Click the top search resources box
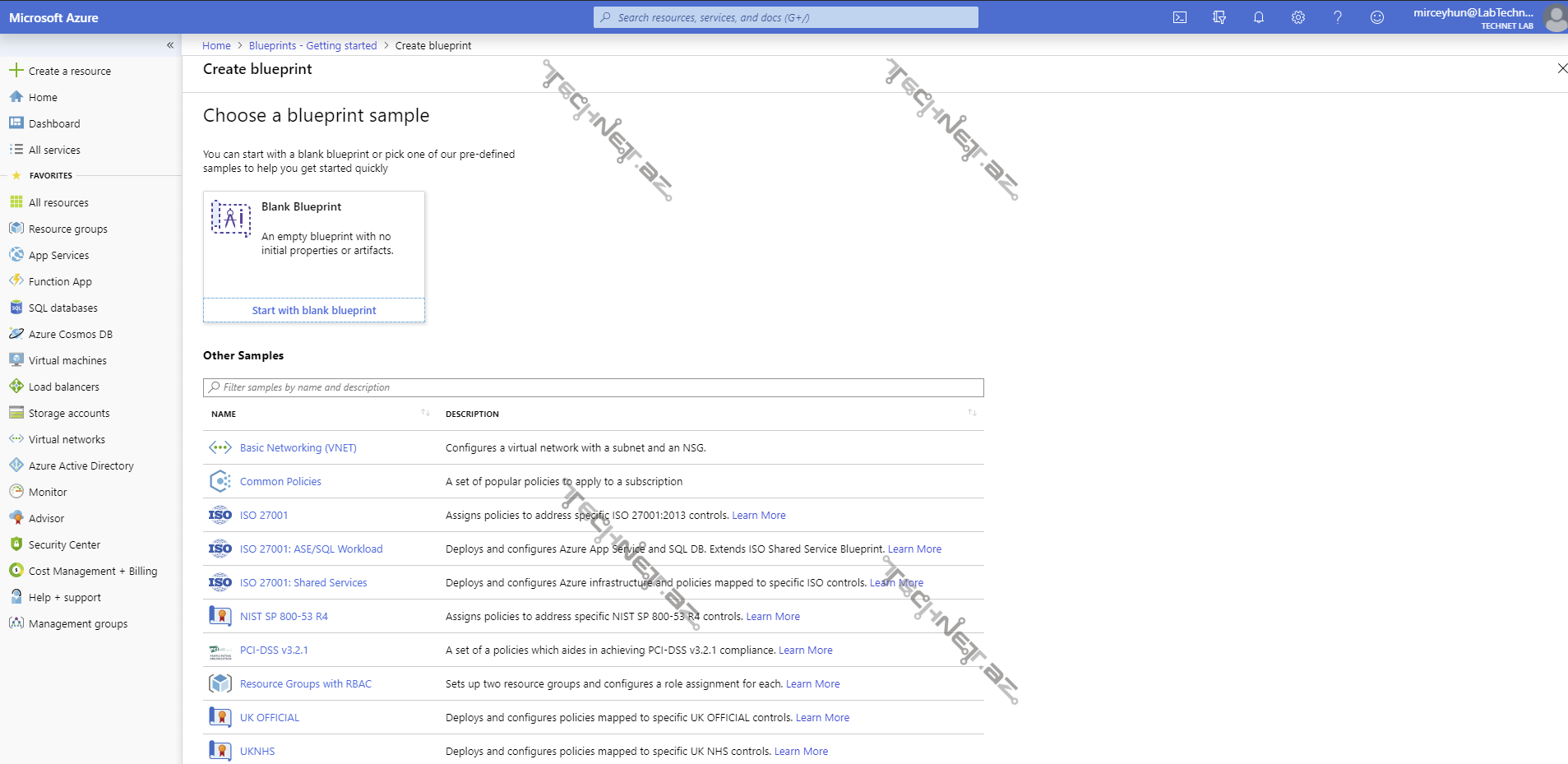This screenshot has height=764, width=1568. (x=786, y=17)
